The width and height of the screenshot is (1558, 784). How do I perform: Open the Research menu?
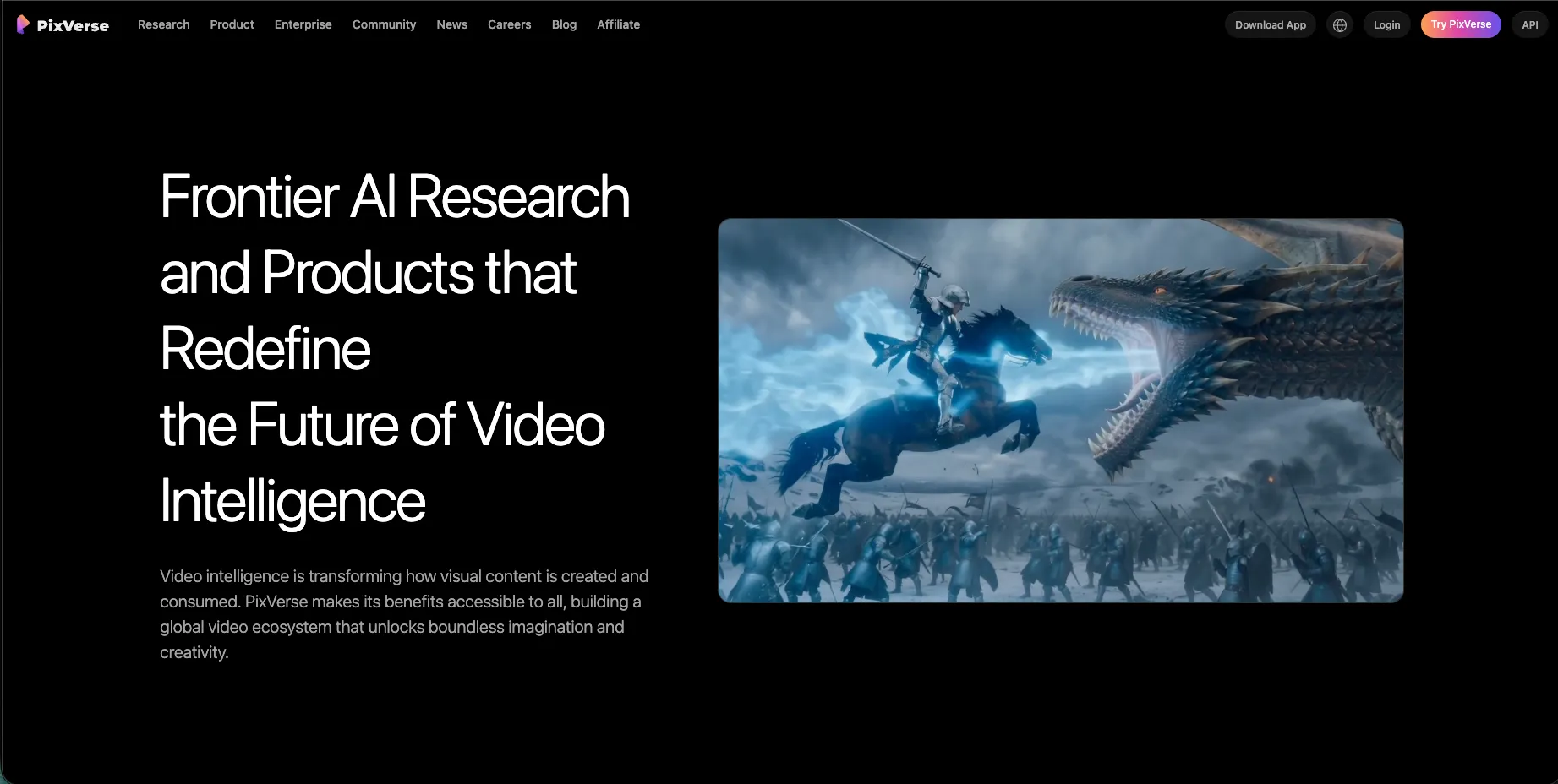[x=164, y=24]
